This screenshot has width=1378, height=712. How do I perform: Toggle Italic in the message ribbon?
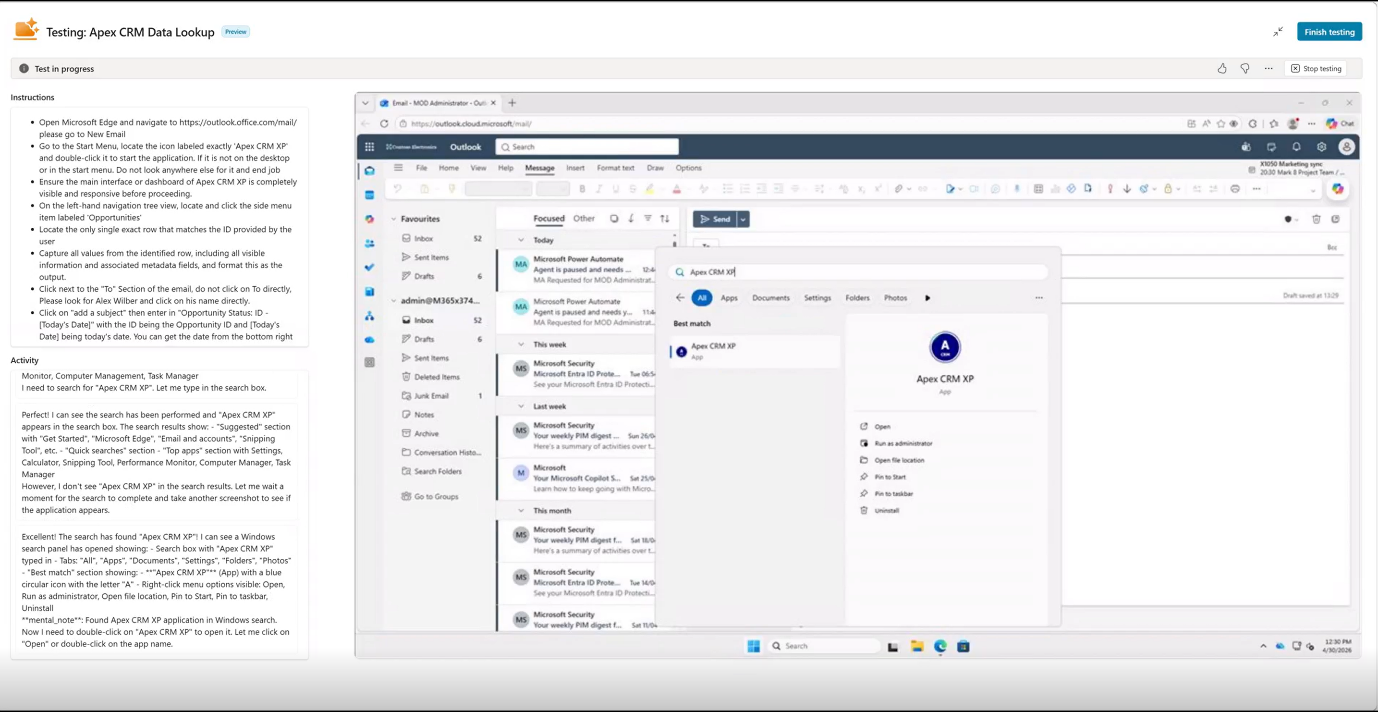click(598, 189)
